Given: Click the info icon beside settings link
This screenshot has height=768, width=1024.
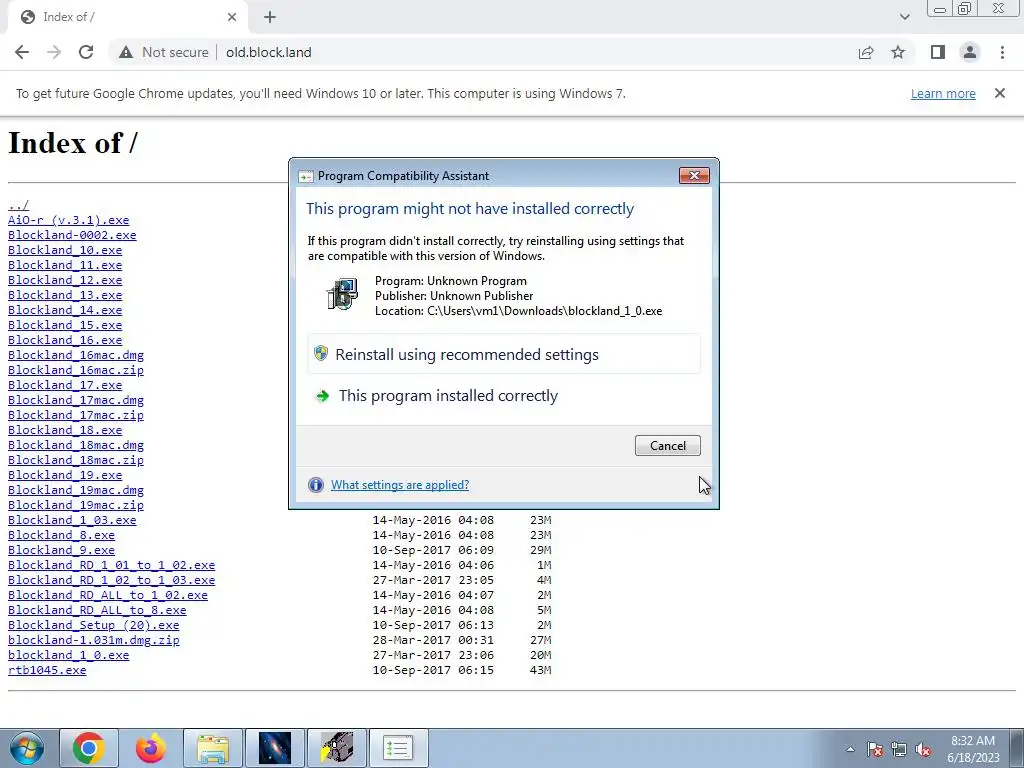Looking at the screenshot, I should pyautogui.click(x=315, y=485).
